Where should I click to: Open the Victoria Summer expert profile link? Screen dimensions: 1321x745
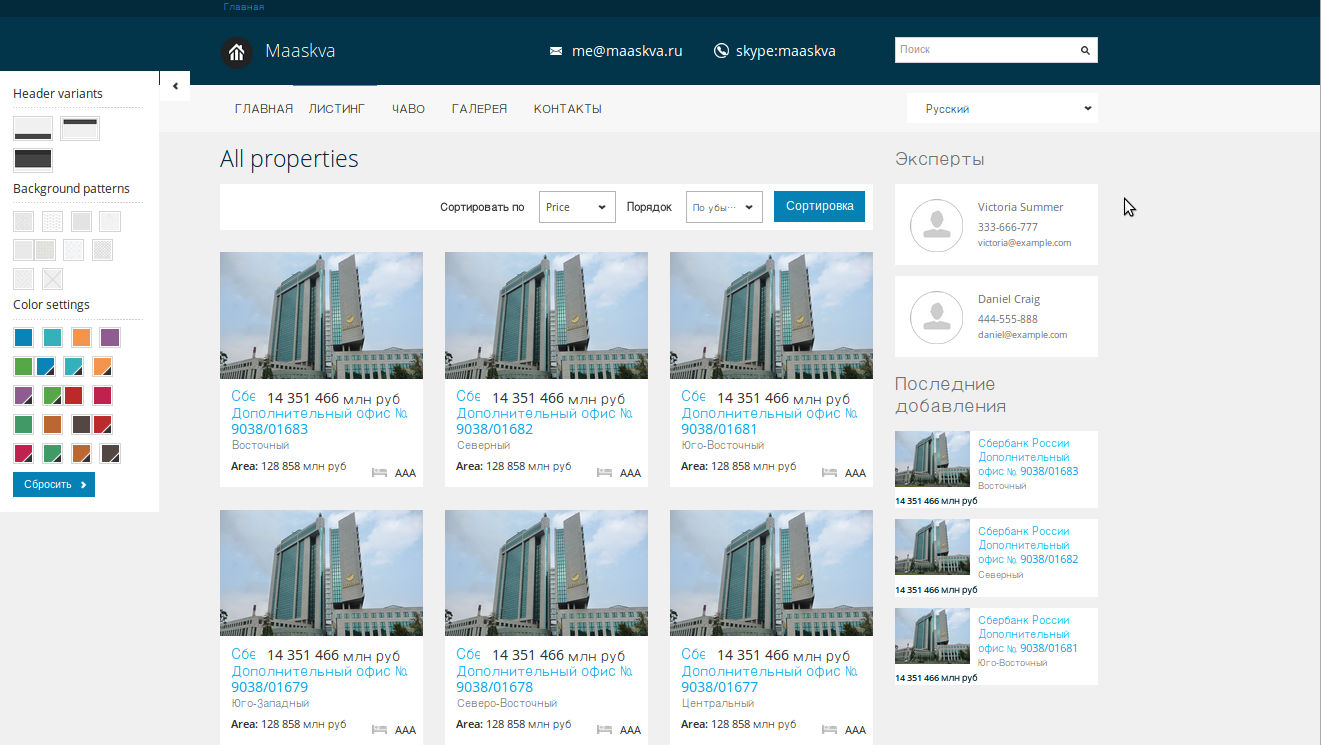click(x=1021, y=207)
